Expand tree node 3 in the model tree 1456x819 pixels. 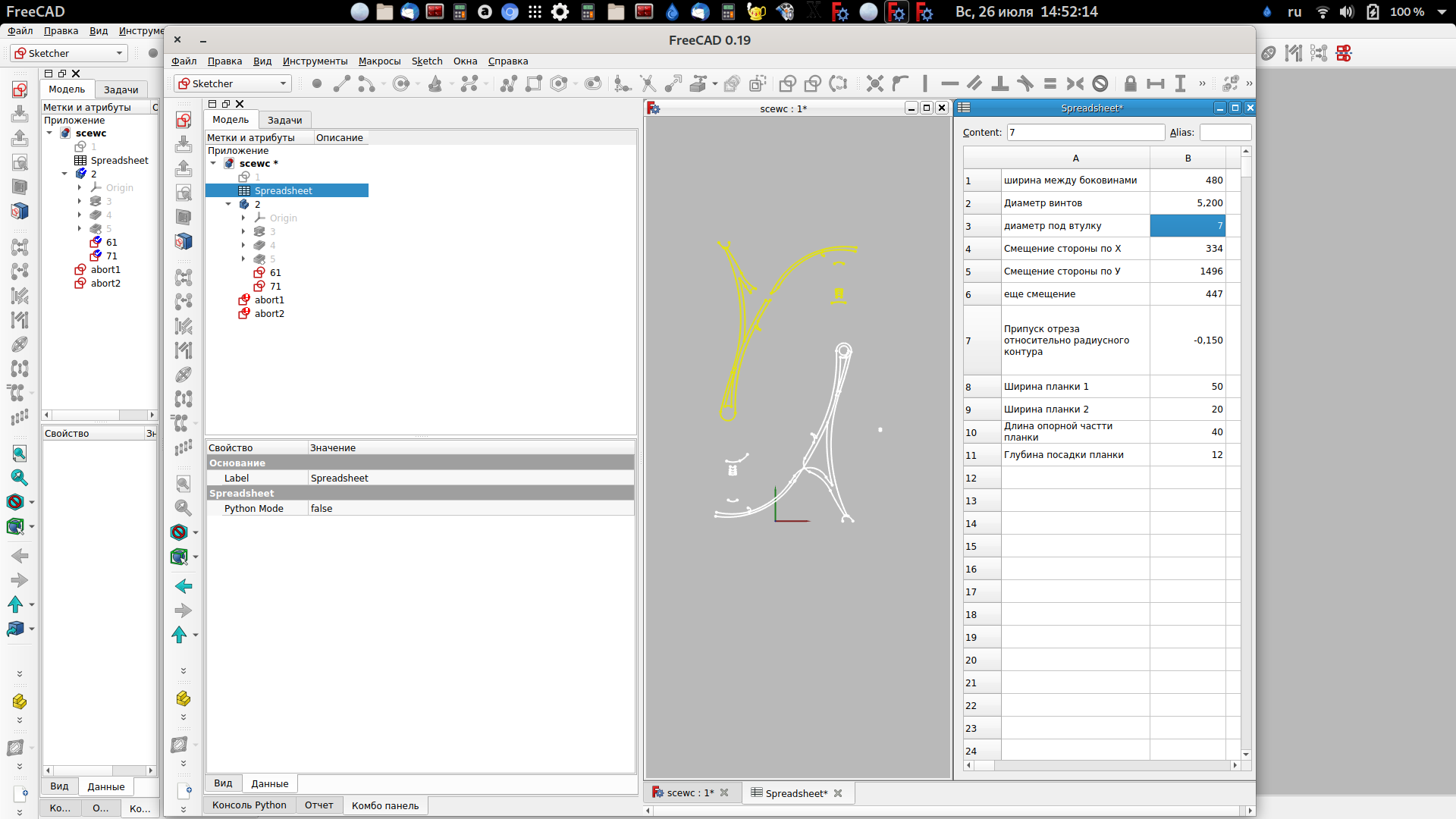80,201
